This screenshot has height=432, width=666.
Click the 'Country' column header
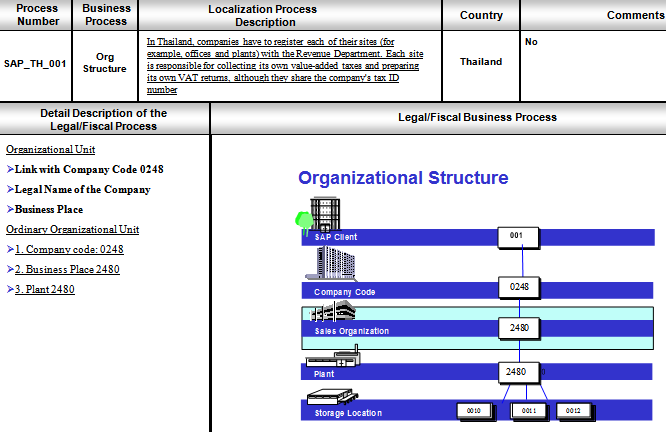[x=481, y=15]
